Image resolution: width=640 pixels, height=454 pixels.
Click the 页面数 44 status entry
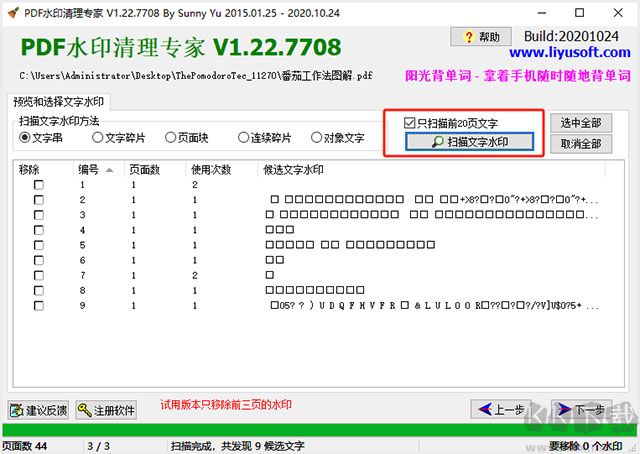click(x=24, y=446)
